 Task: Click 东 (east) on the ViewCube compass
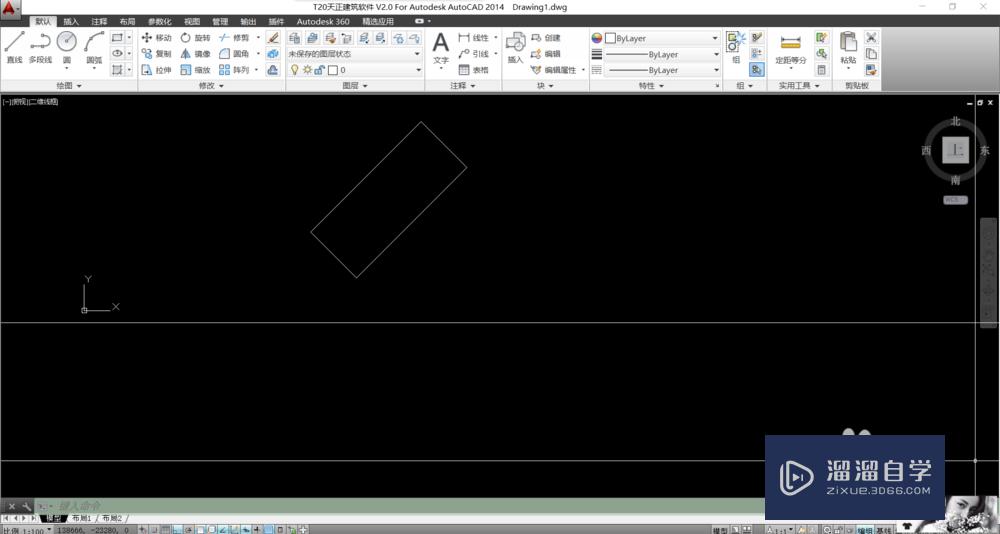click(x=985, y=151)
